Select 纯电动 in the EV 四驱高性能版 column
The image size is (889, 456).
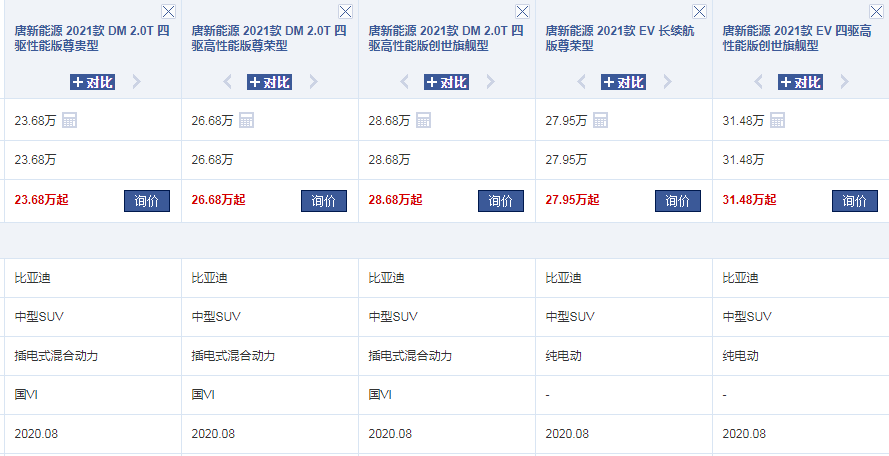pos(740,356)
